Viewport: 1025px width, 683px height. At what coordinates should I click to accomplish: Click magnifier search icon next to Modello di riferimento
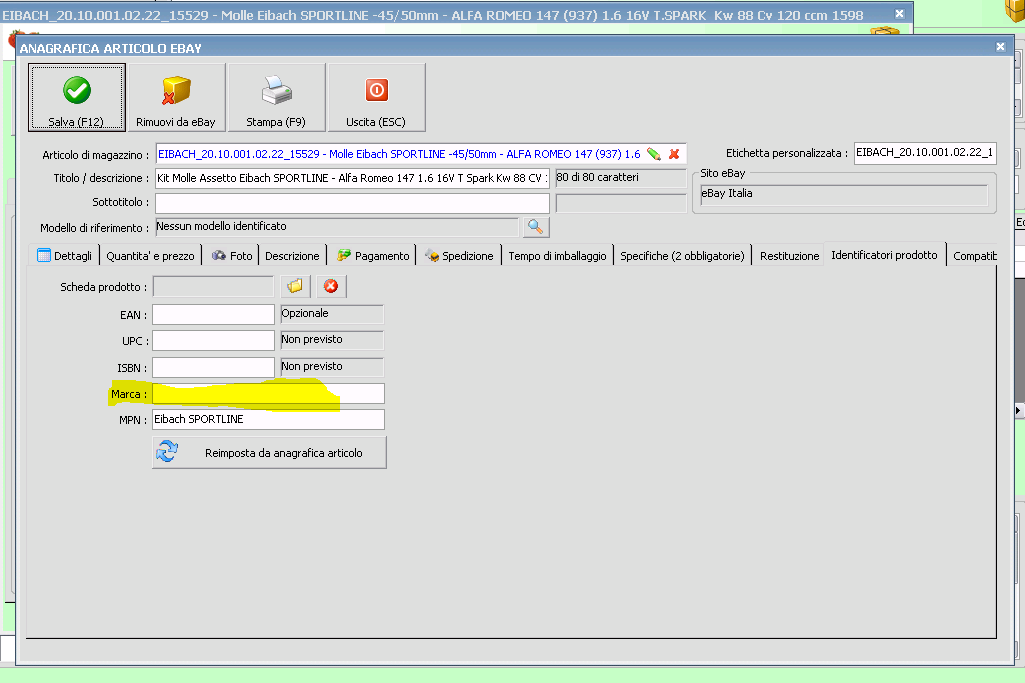pyautogui.click(x=535, y=227)
